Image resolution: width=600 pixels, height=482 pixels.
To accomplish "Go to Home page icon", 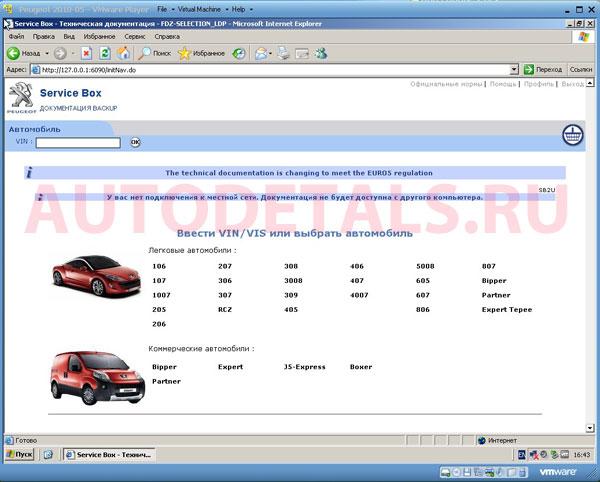I will click(x=123, y=53).
